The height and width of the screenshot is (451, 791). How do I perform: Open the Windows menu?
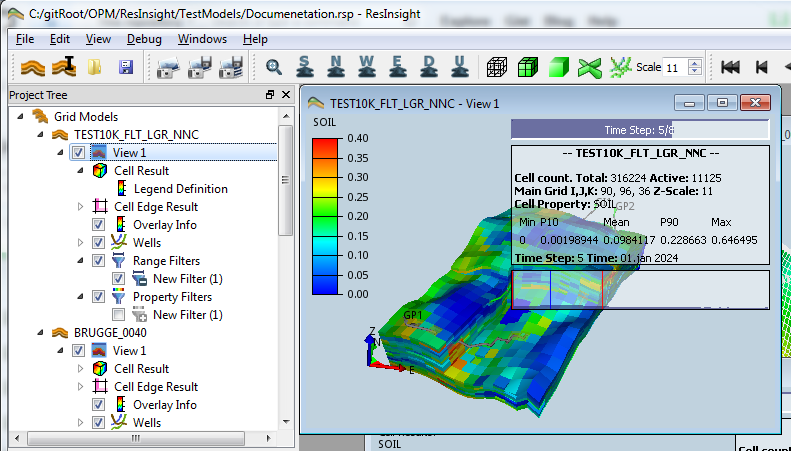click(x=202, y=39)
